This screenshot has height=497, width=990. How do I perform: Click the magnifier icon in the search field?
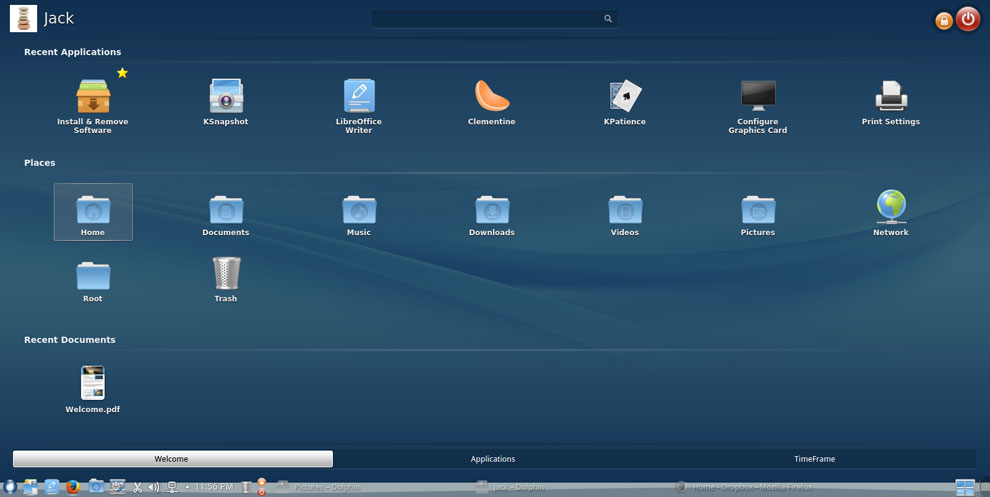tap(608, 19)
